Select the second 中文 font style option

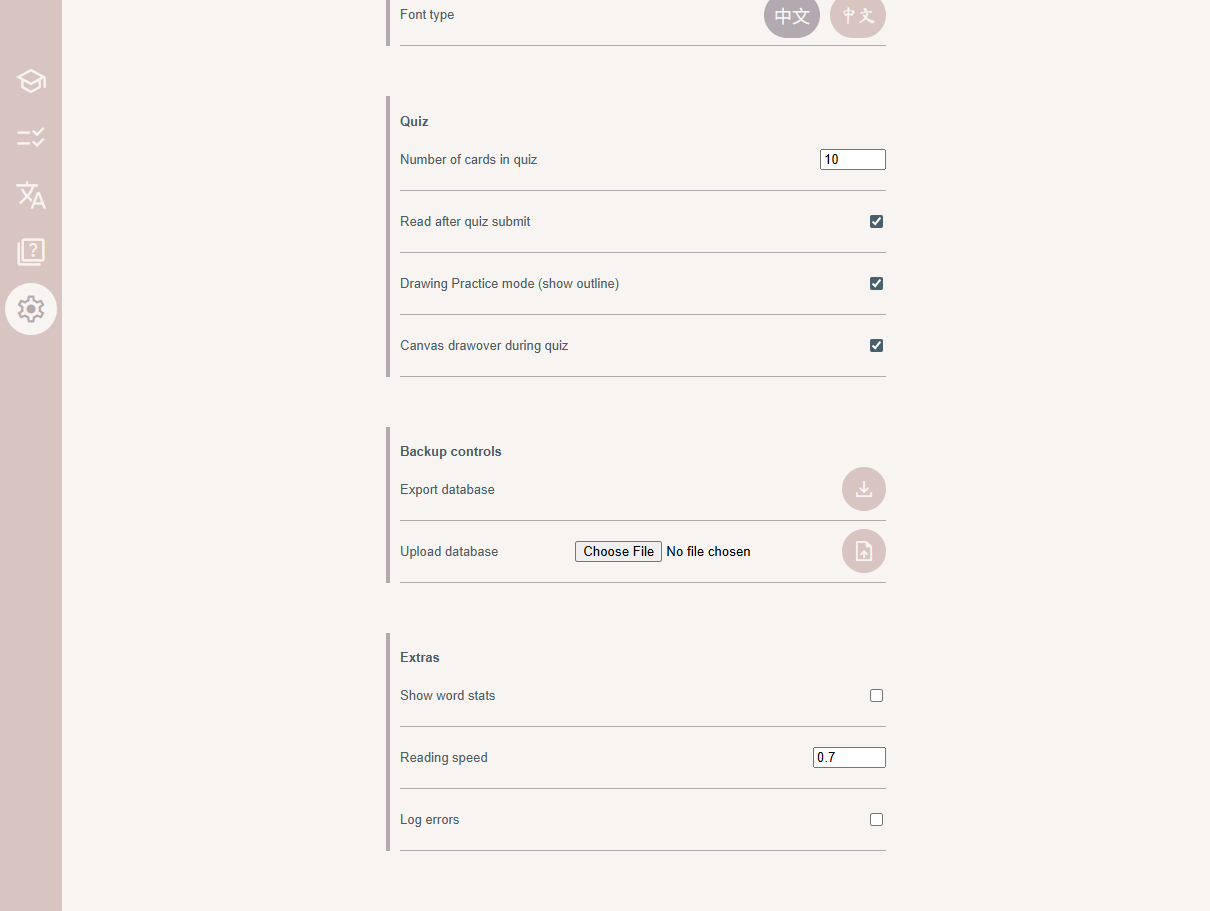click(857, 18)
